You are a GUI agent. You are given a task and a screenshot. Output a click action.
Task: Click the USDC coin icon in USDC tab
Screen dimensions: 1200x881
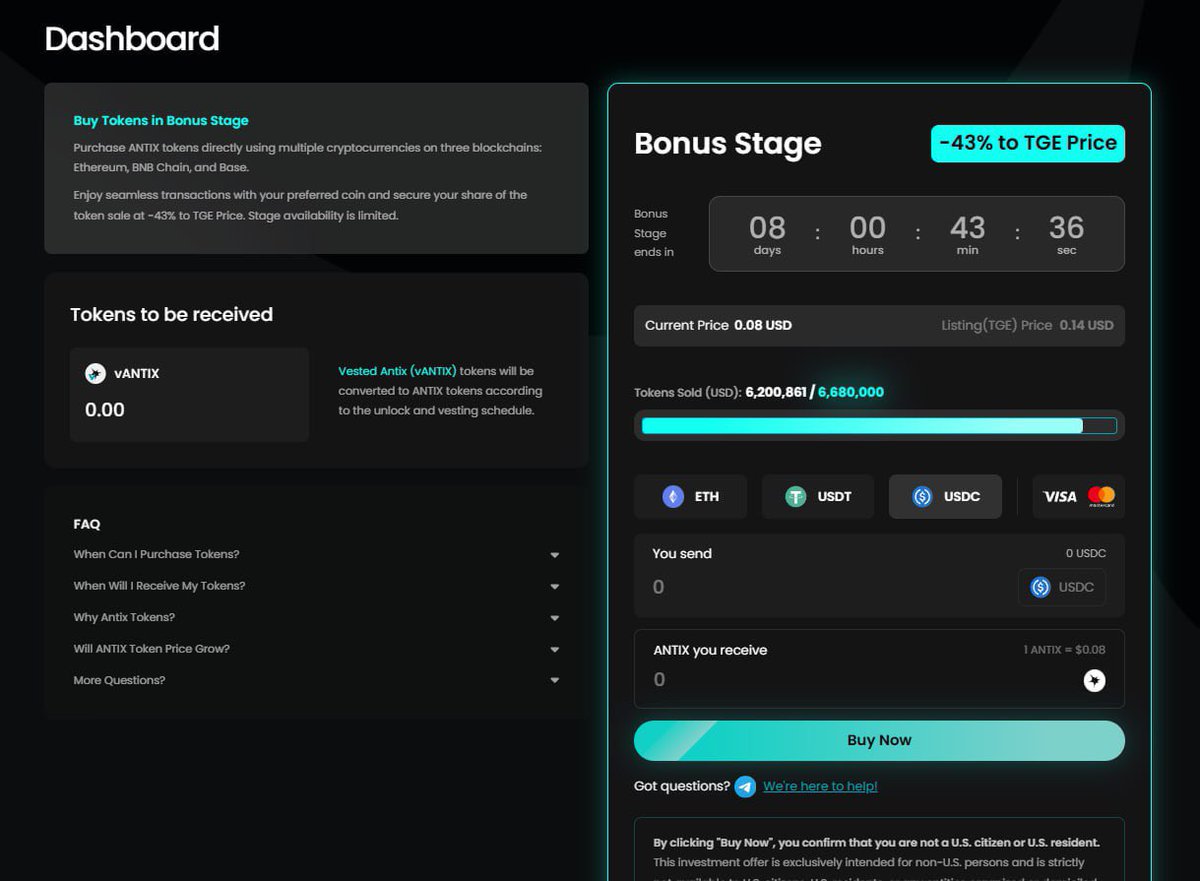[x=922, y=496]
